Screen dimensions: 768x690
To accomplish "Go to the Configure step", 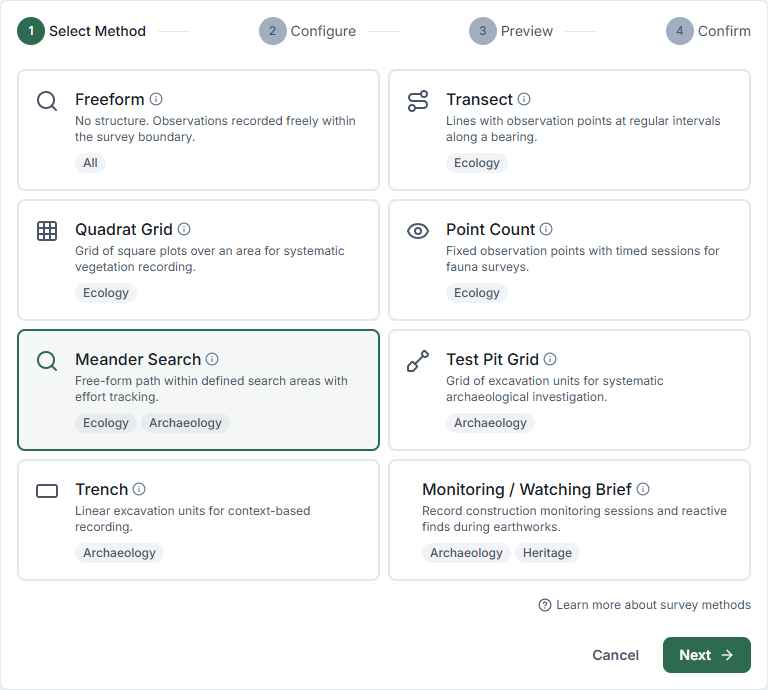I will pos(308,31).
